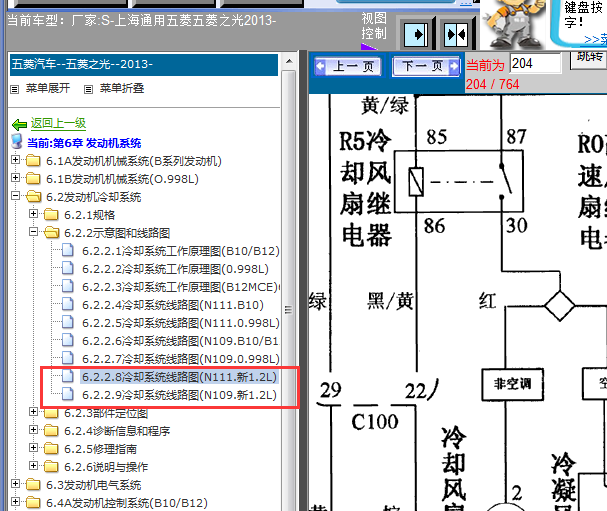The width and height of the screenshot is (607, 511).
Task: Click the 6.1B发动机机械系统 folder icon
Action: [x=33, y=178]
